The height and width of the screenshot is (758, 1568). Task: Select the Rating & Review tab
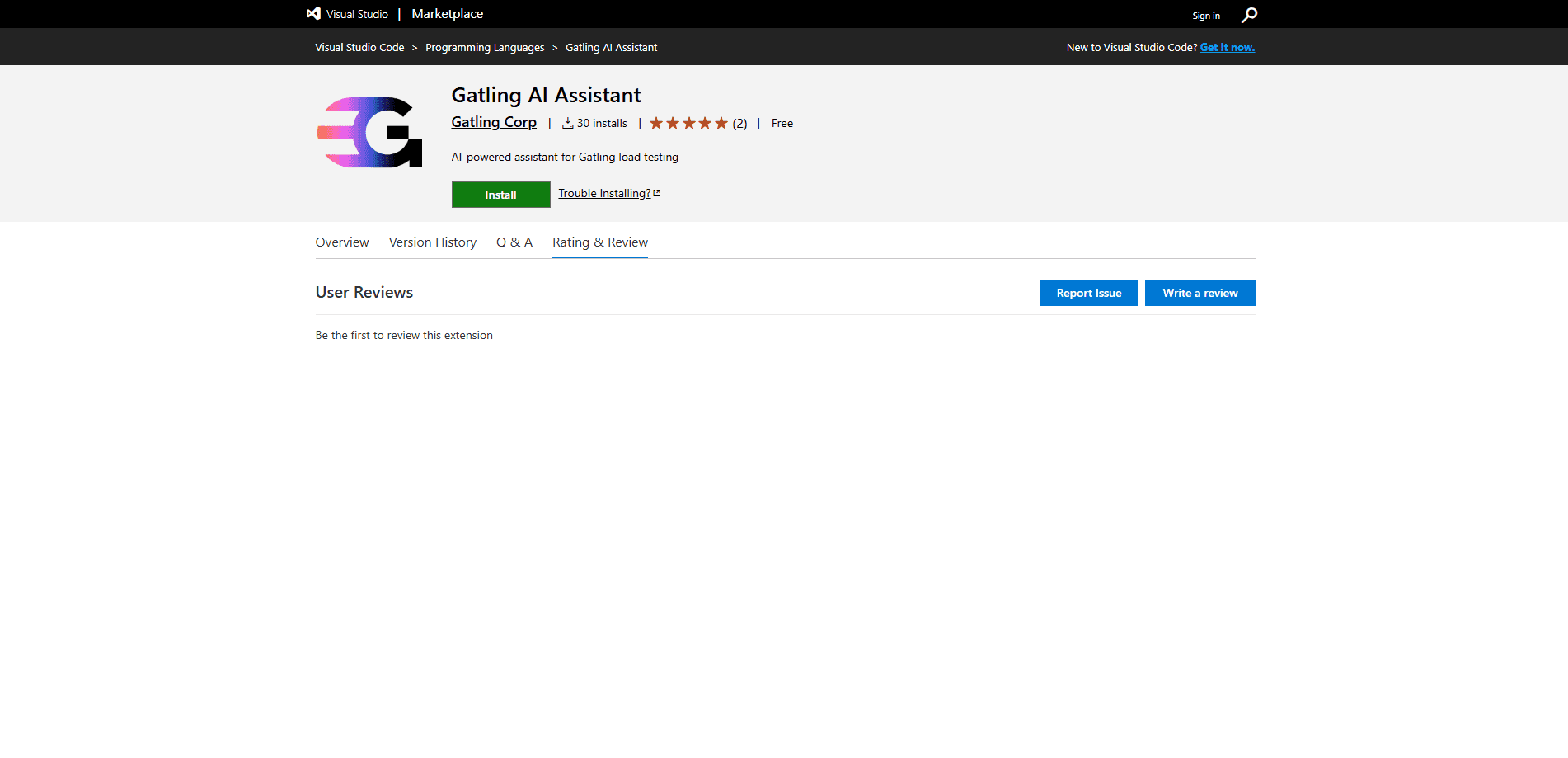point(600,242)
